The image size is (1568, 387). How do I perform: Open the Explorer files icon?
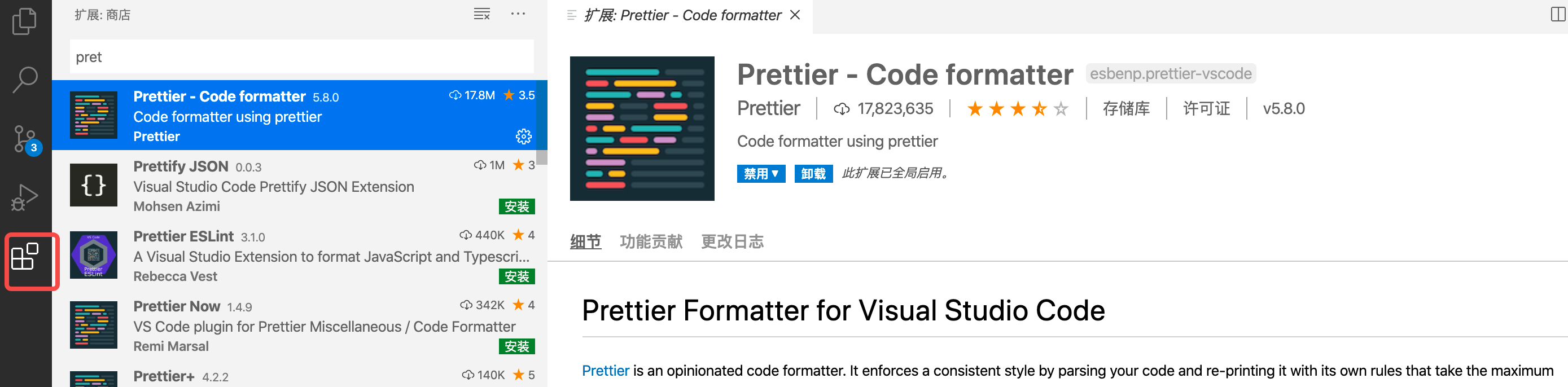(x=25, y=21)
